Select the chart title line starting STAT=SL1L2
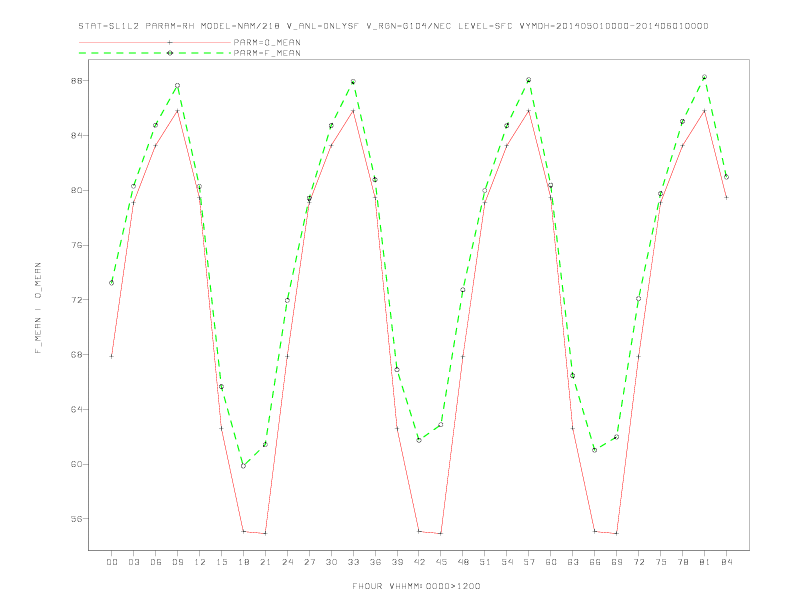The image size is (792, 612). click(x=393, y=26)
